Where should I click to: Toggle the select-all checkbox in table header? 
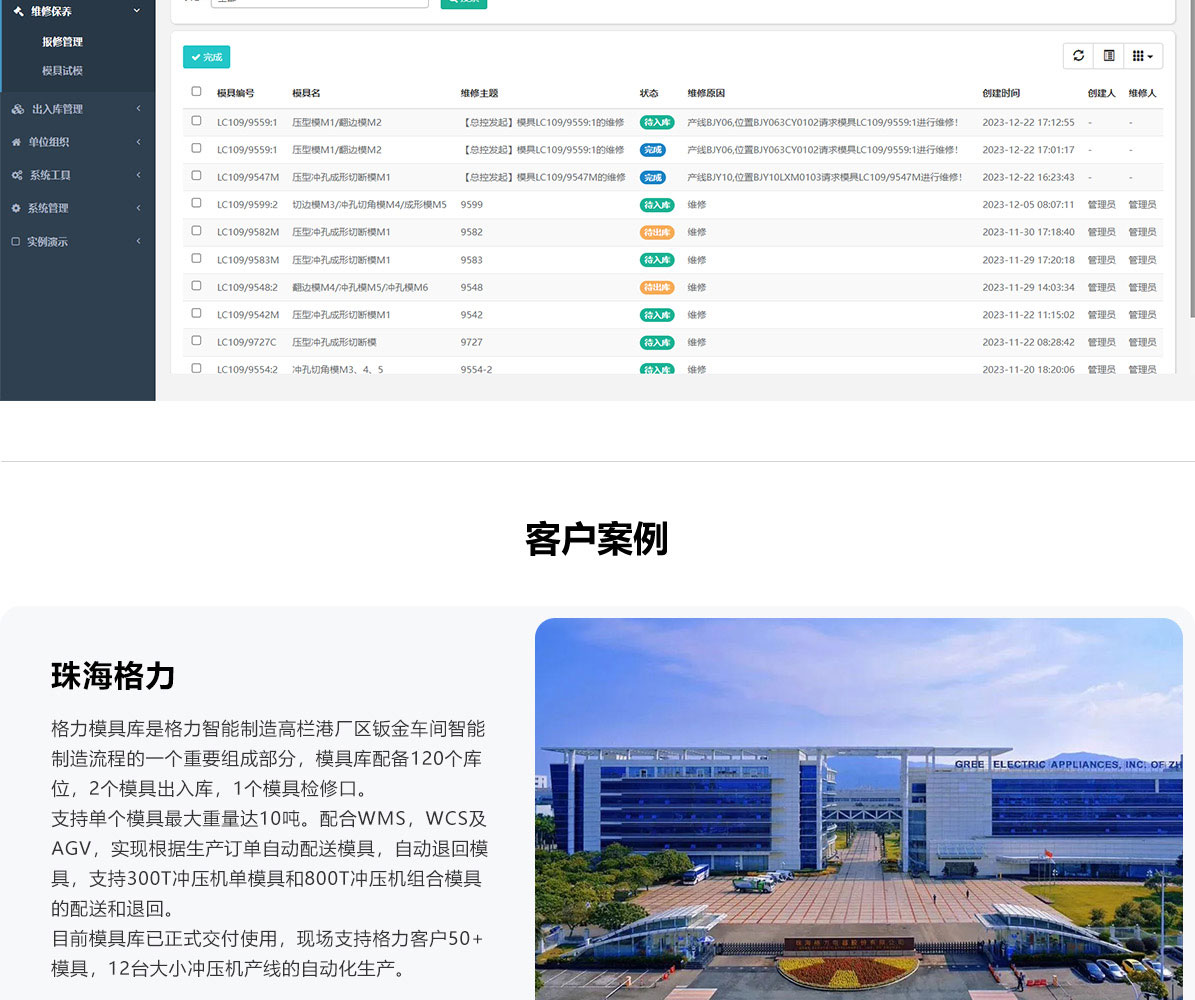196,92
